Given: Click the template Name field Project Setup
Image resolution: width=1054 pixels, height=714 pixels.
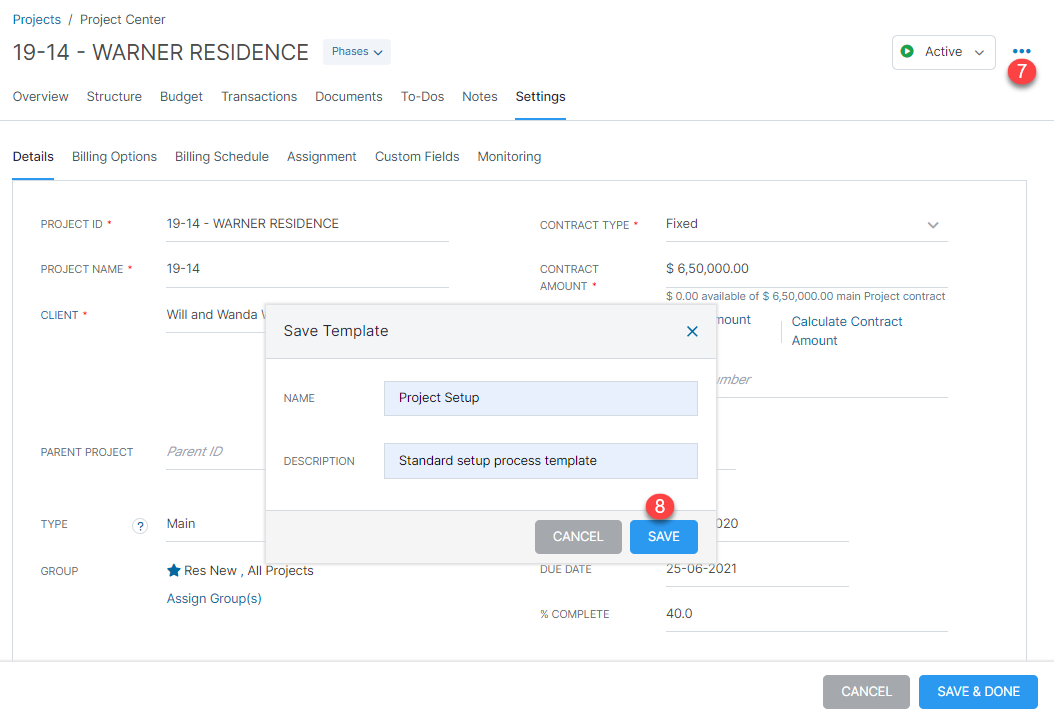Looking at the screenshot, I should [x=540, y=398].
